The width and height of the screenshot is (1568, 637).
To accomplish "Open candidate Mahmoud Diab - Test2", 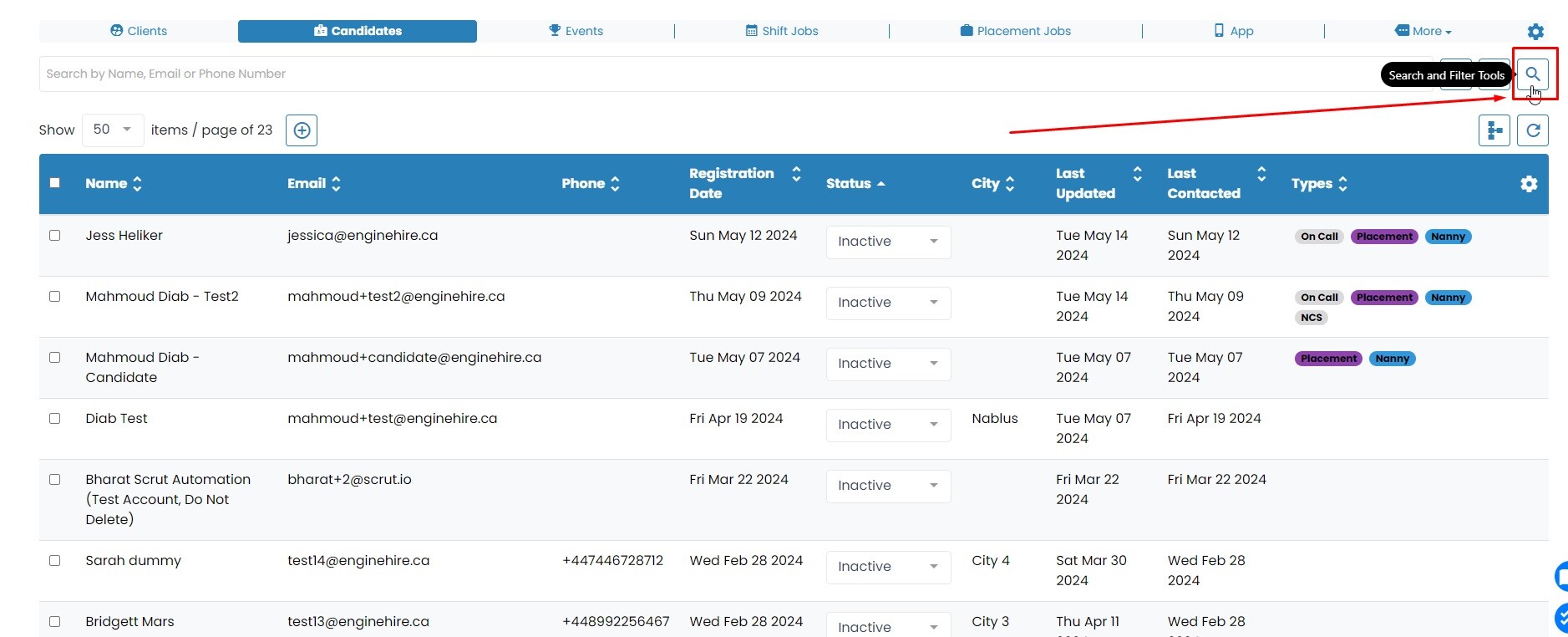I will coord(162,297).
